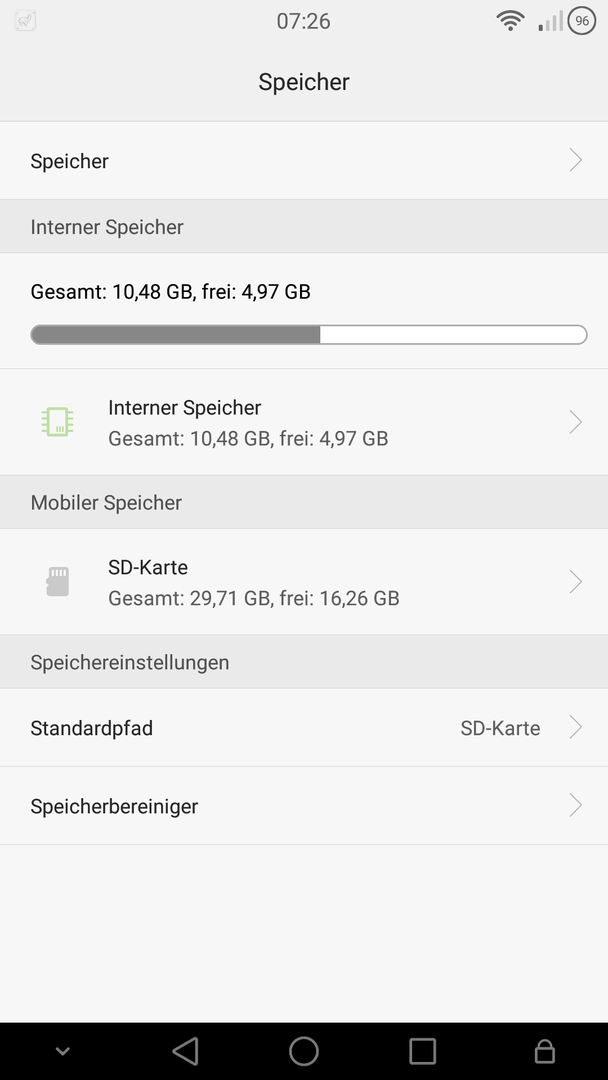Tap the grey SD card icon
The height and width of the screenshot is (1080, 608).
point(57,581)
